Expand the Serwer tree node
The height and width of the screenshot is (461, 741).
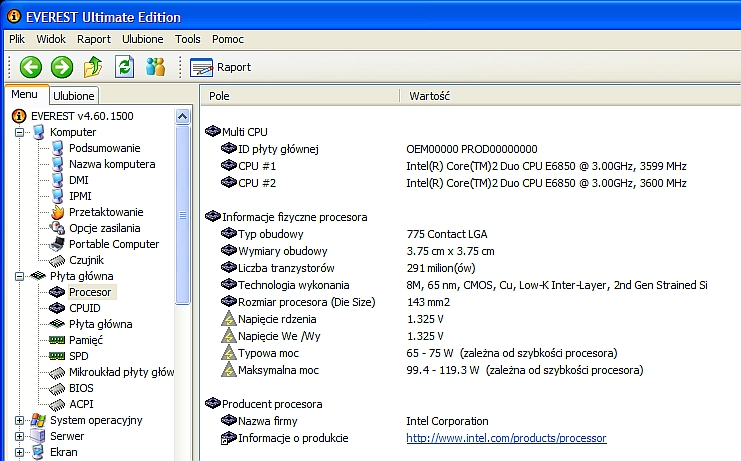point(20,436)
